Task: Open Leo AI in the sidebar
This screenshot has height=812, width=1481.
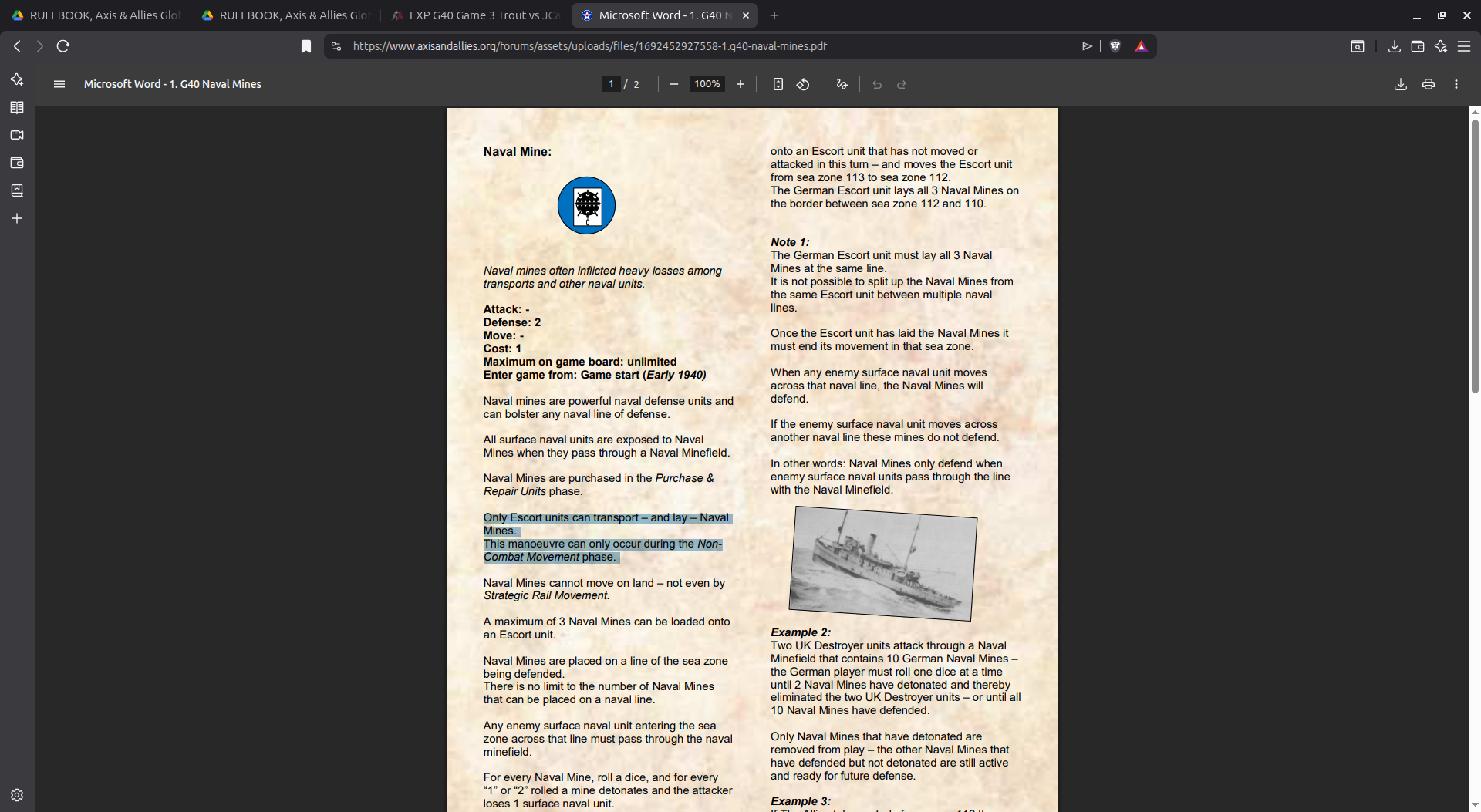Action: [x=15, y=79]
